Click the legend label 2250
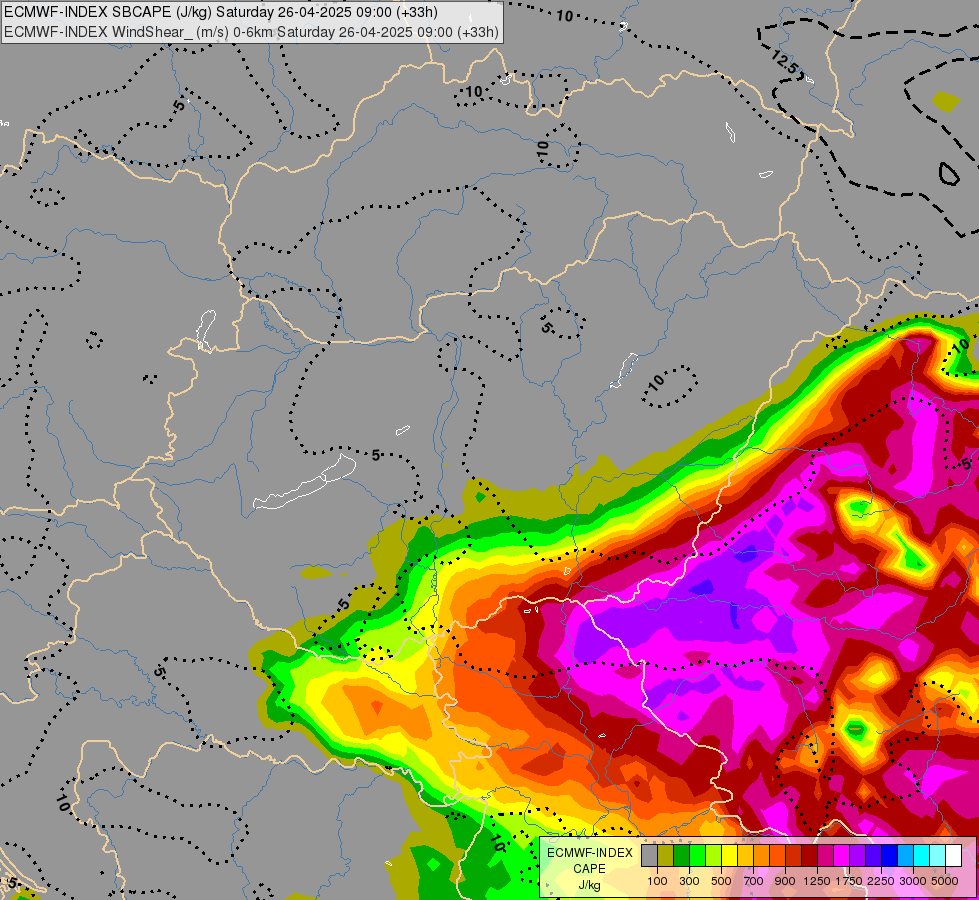This screenshot has width=979, height=900. click(881, 881)
